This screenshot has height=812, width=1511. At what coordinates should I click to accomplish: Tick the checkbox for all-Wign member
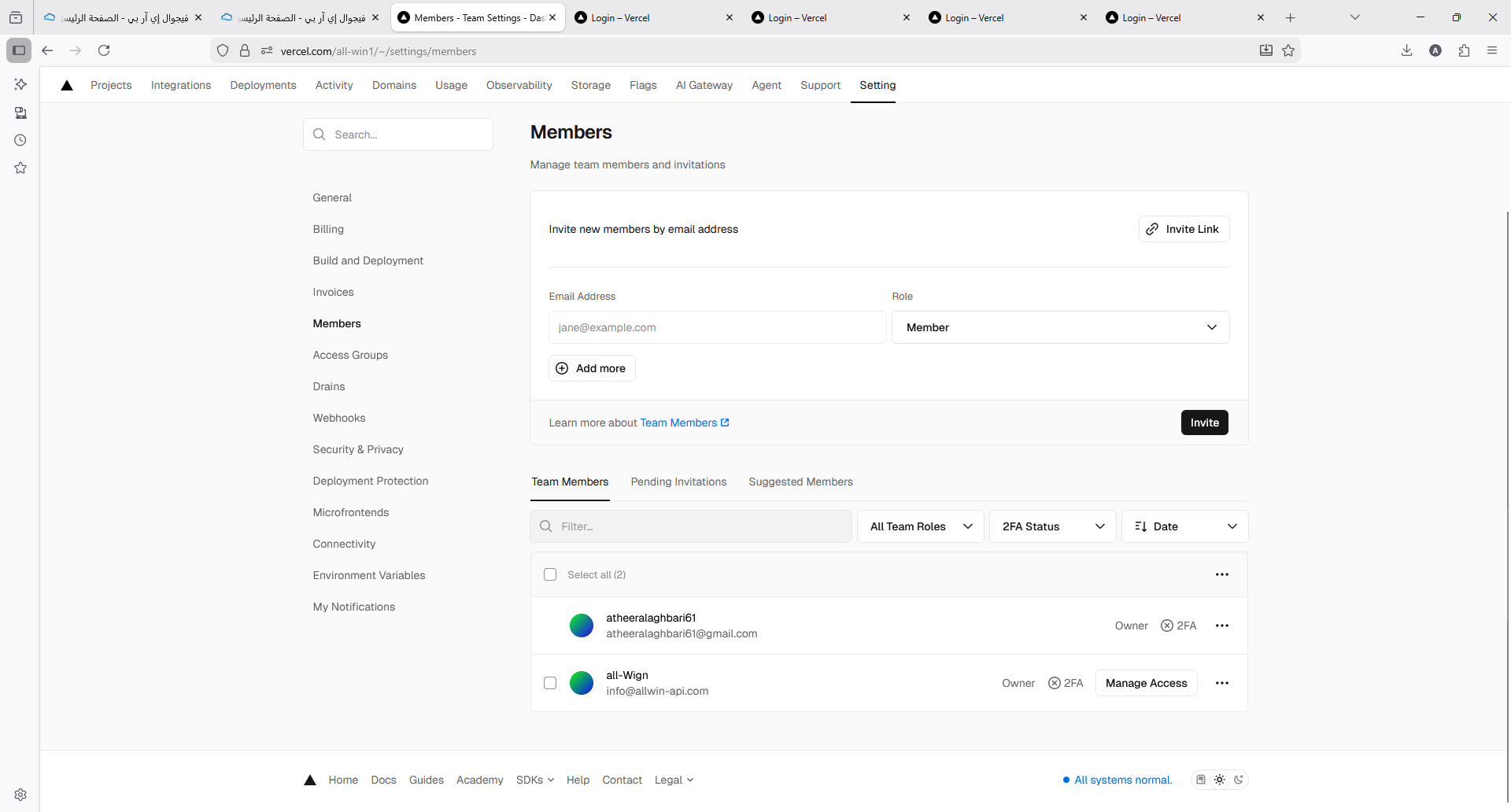coord(550,683)
